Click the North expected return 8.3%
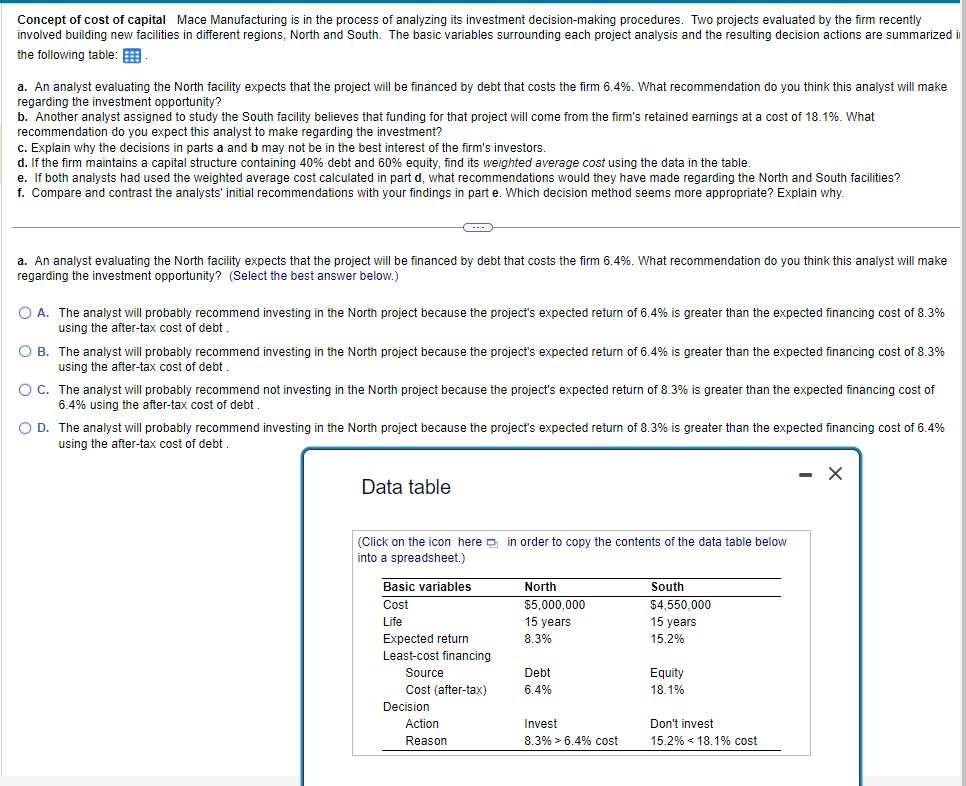This screenshot has width=966, height=786. 538,639
